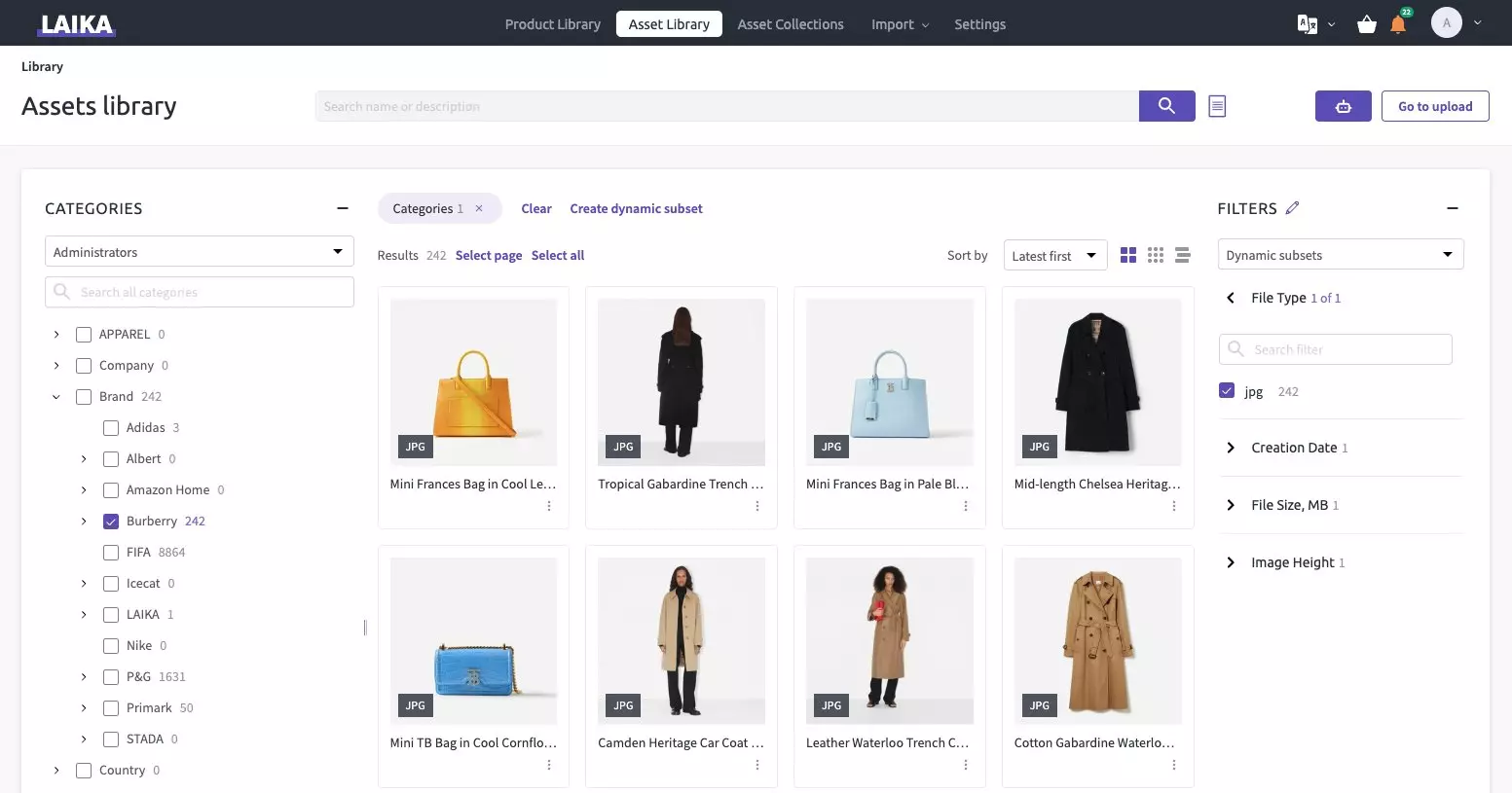Open options menu for Mini TB Bag

coord(549,765)
